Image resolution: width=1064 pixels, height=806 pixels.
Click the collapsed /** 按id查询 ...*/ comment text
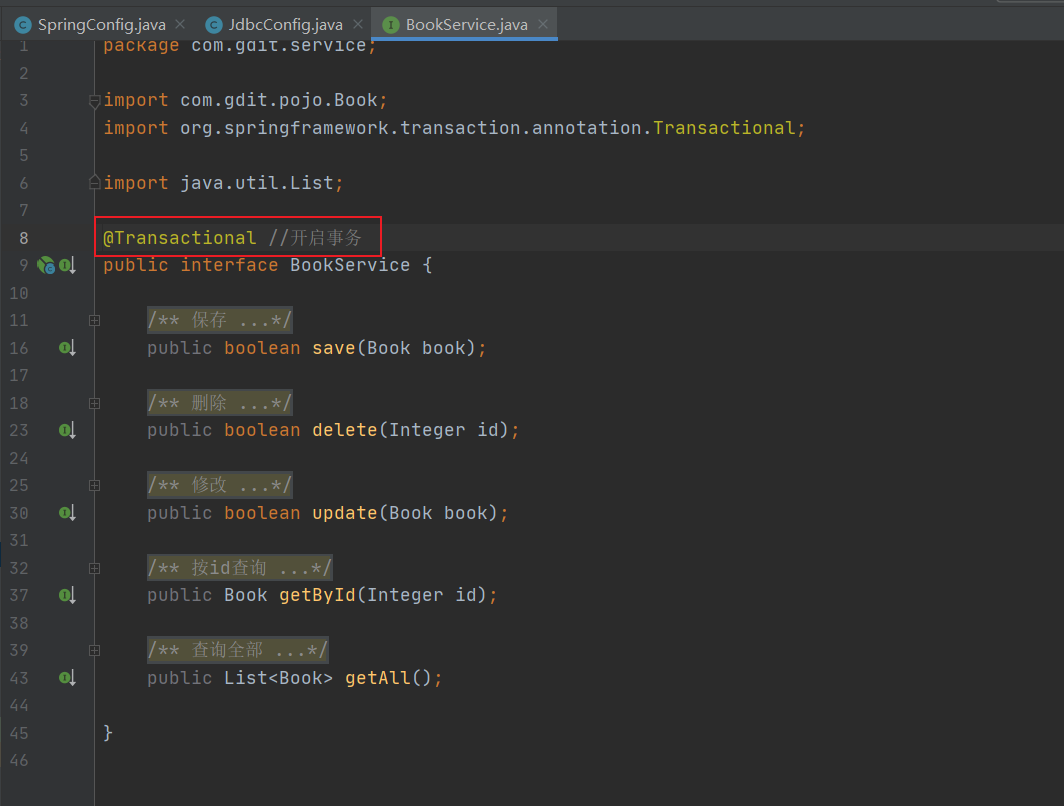coord(240,568)
